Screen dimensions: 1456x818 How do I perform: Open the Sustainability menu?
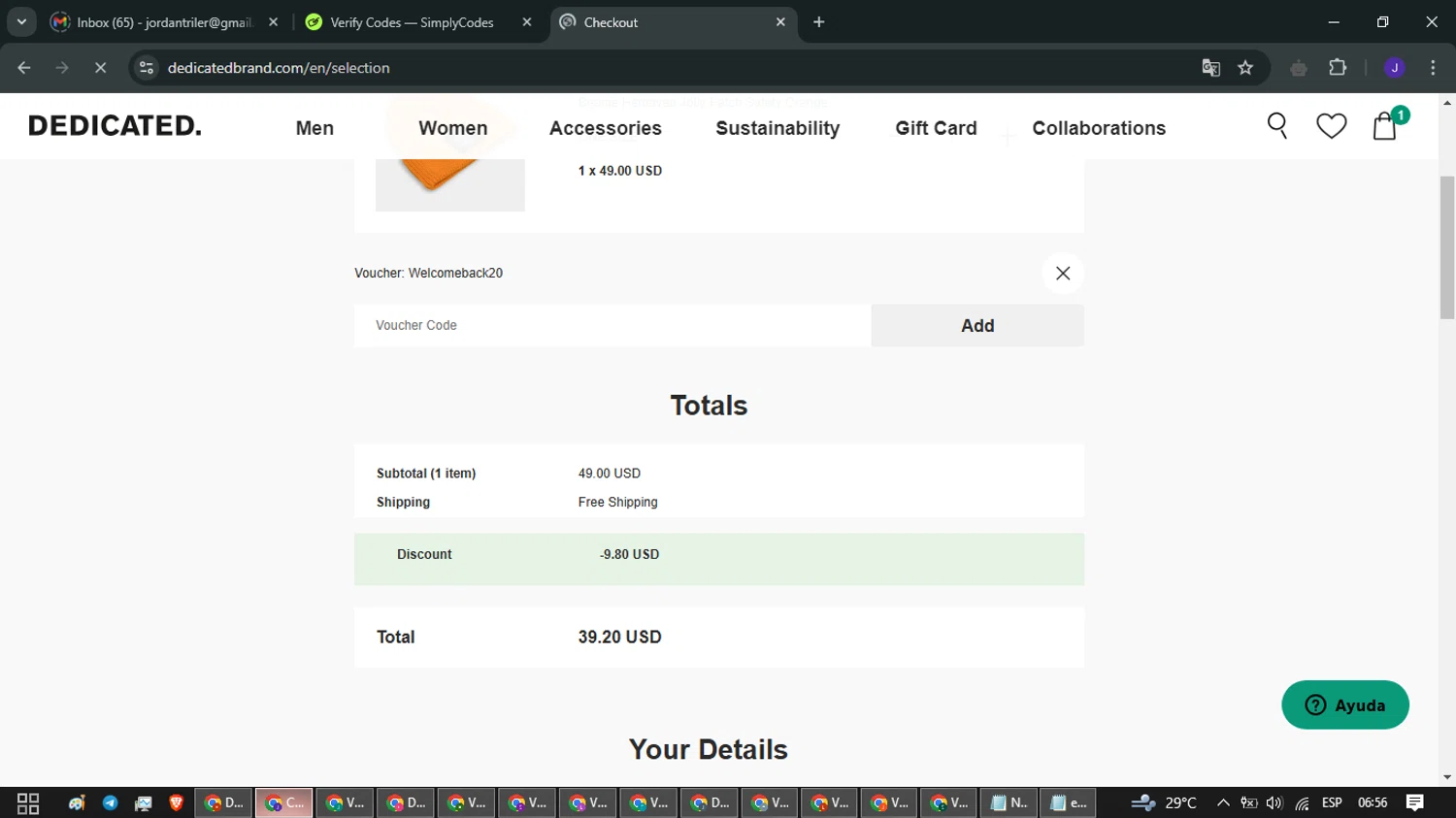click(778, 128)
